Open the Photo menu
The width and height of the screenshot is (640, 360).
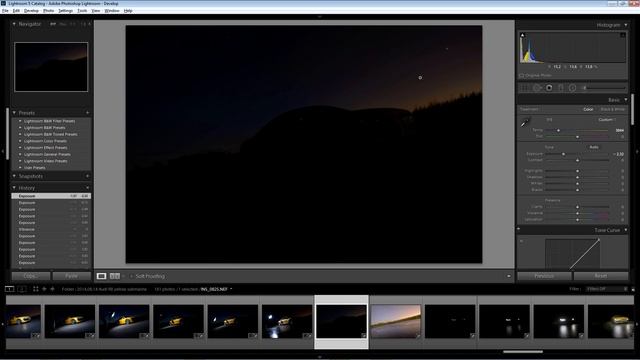tap(49, 11)
